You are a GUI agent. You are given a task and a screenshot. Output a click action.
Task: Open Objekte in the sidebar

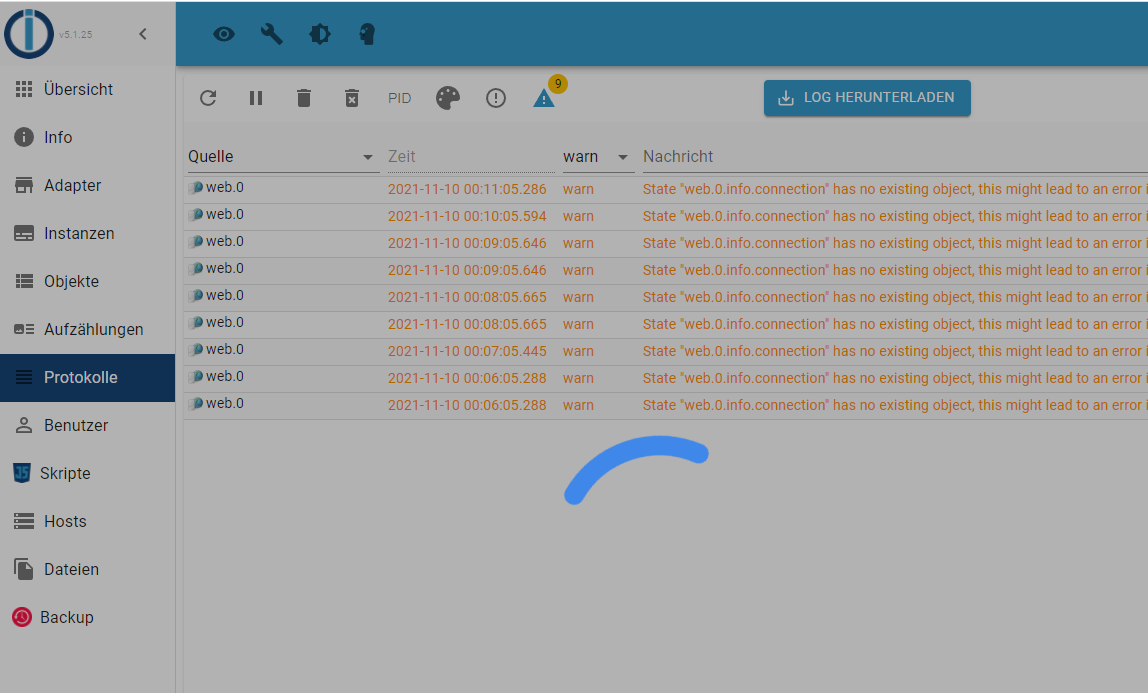pyautogui.click(x=88, y=281)
